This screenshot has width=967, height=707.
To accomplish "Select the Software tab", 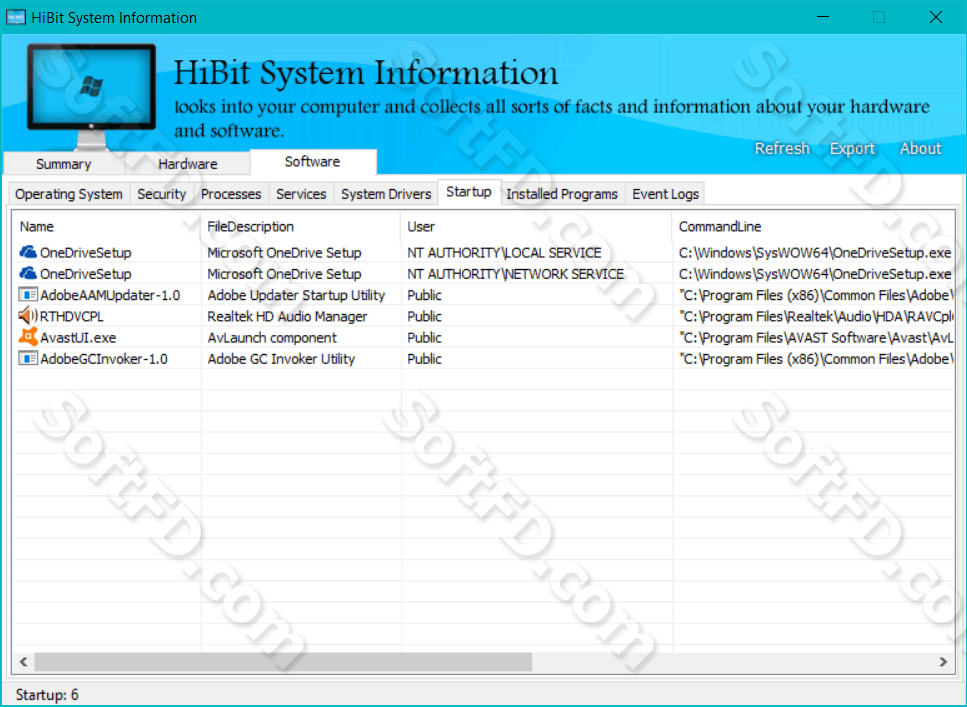I will coord(313,162).
